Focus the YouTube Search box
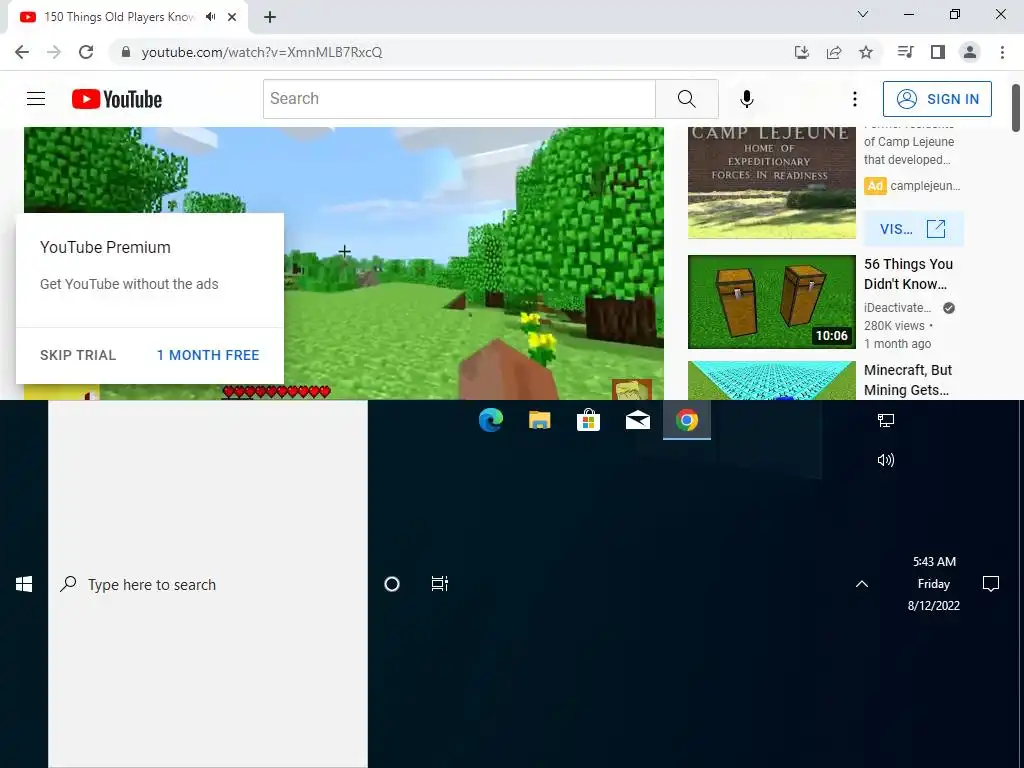Image resolution: width=1024 pixels, height=768 pixels. pos(459,99)
